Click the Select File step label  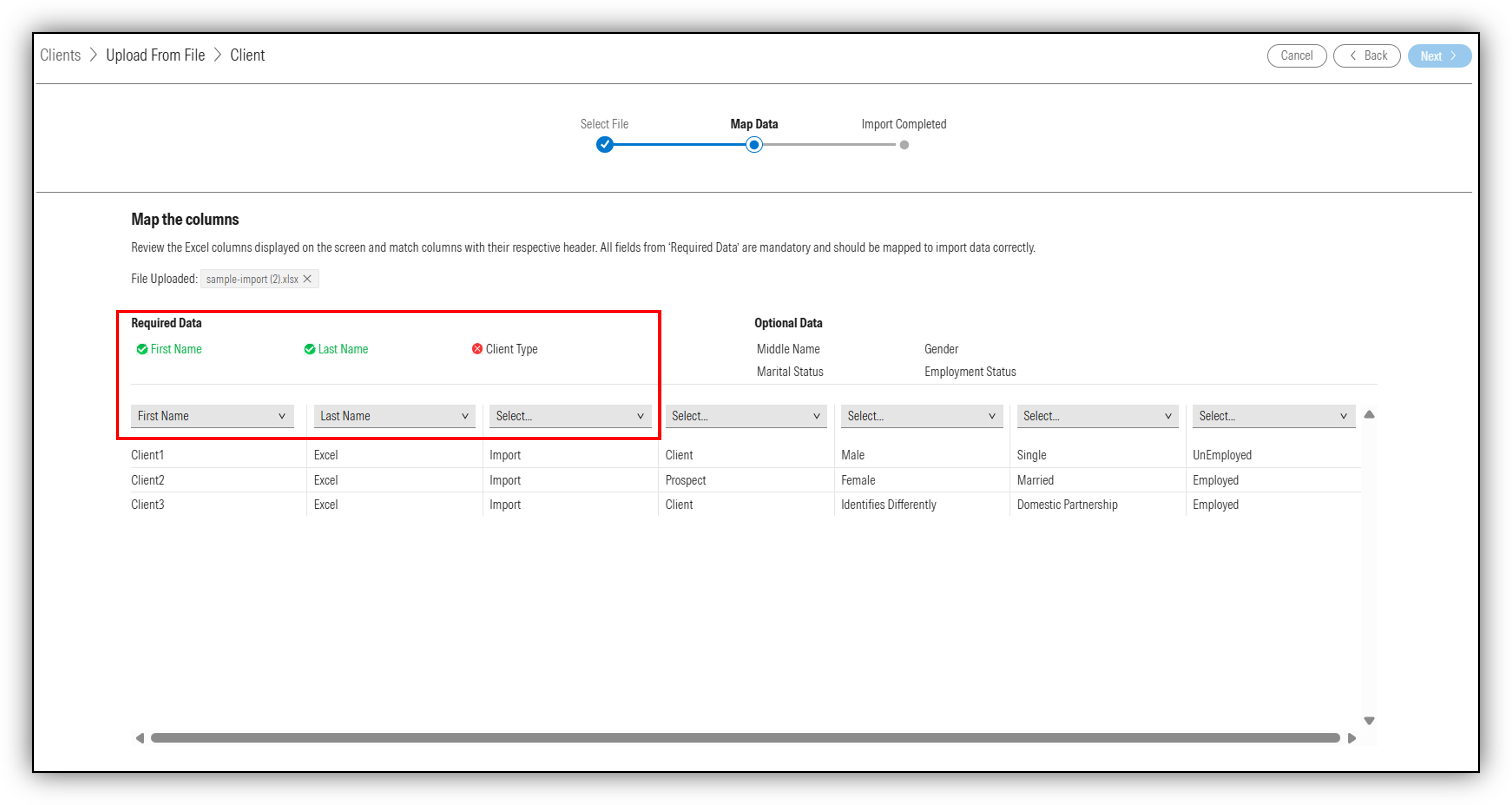(x=604, y=124)
